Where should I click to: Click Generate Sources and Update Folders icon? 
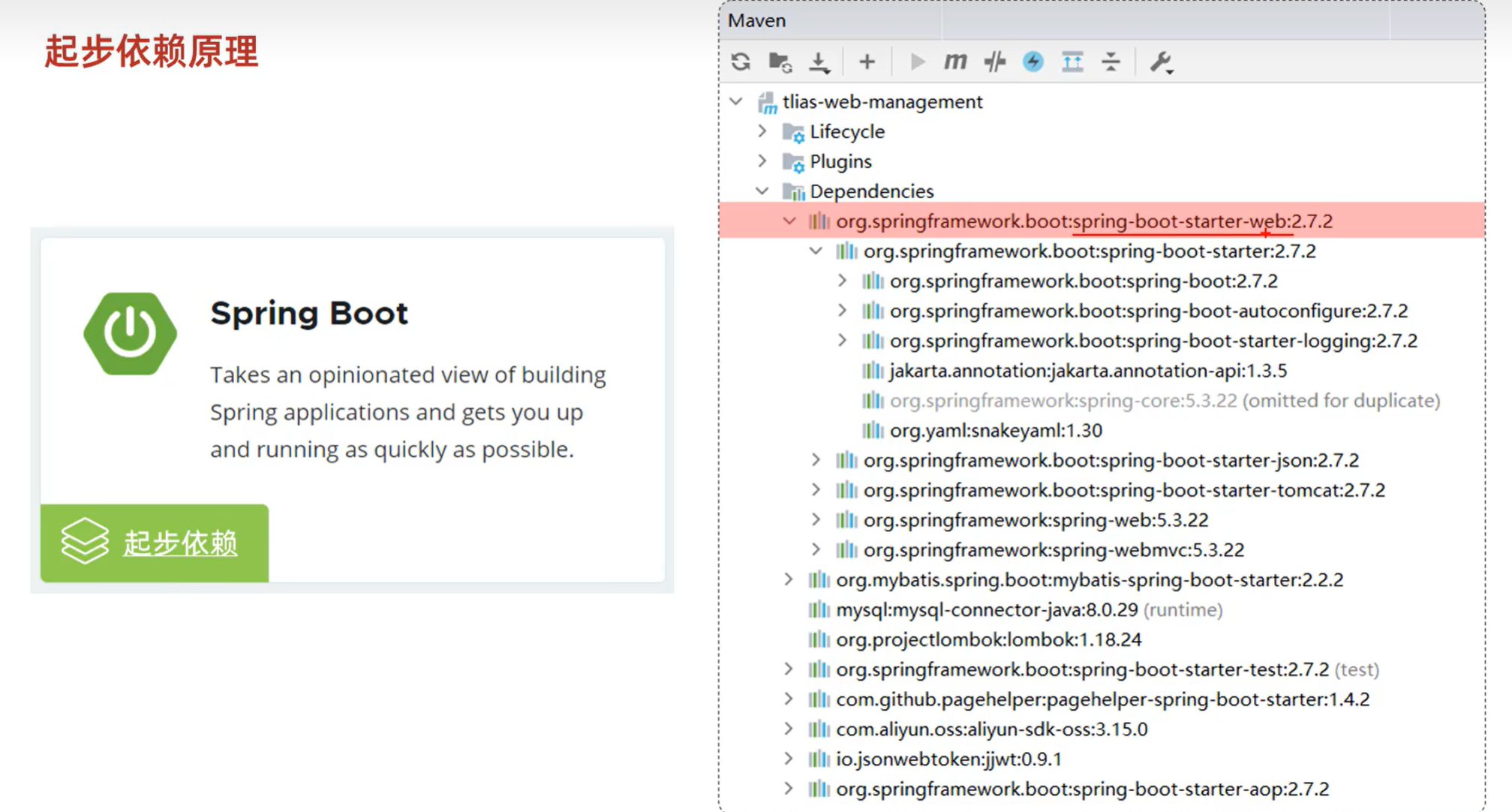(x=780, y=62)
